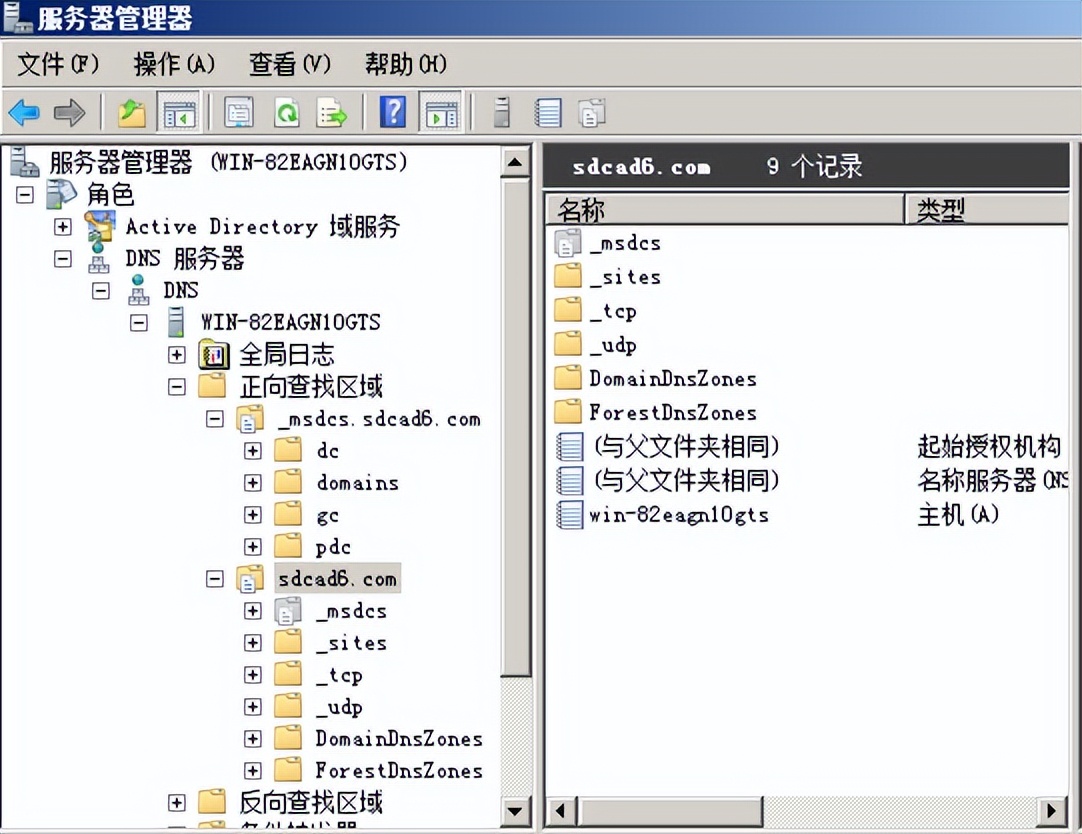
Task: Select _tcp folder in right pane
Action: [613, 310]
